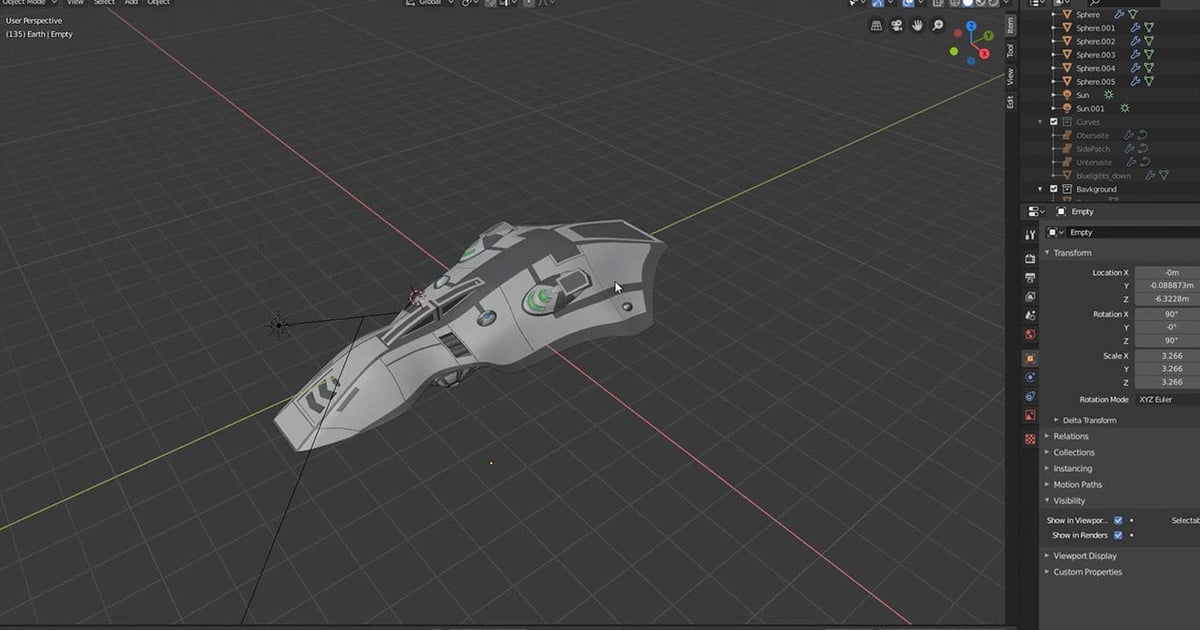Click the Z axis on the navigation gizmo

tap(971, 25)
